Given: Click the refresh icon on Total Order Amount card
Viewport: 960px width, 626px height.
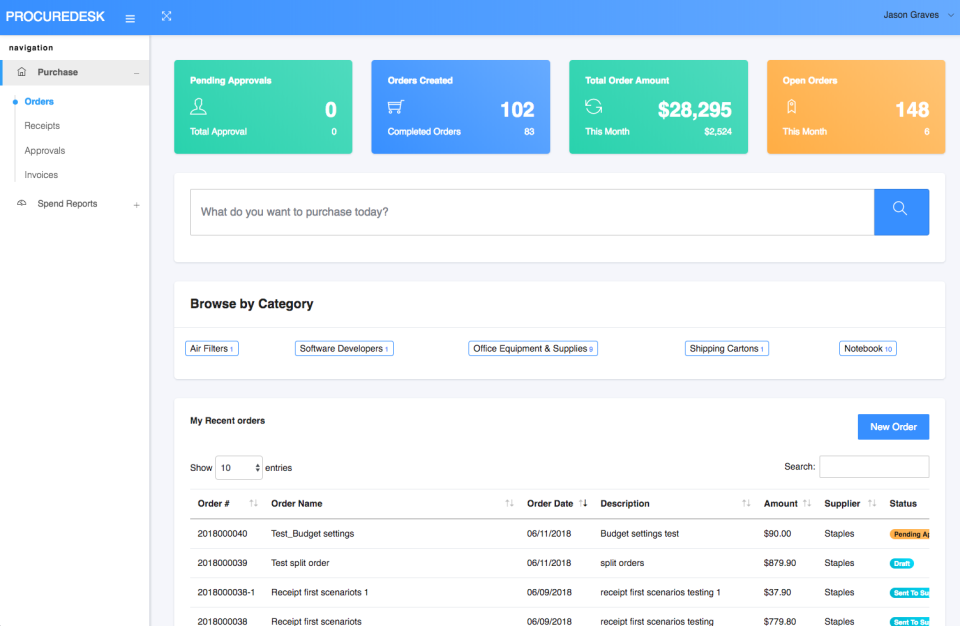Looking at the screenshot, I should [591, 108].
